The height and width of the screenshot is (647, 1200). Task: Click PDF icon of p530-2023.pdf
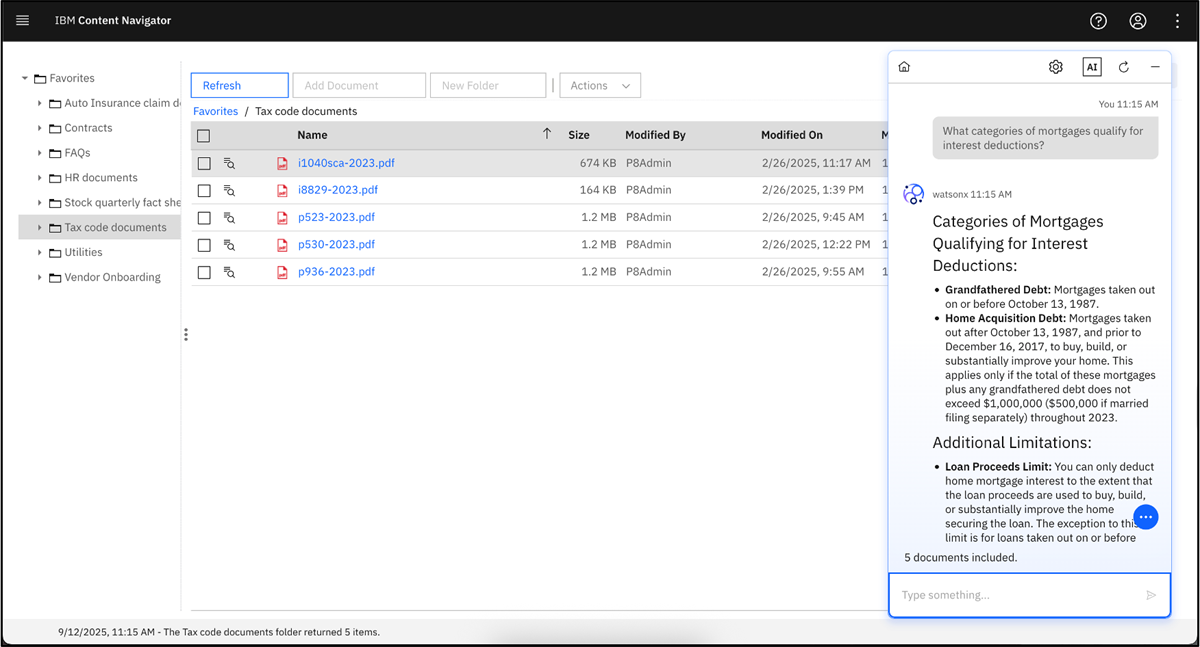tap(283, 245)
